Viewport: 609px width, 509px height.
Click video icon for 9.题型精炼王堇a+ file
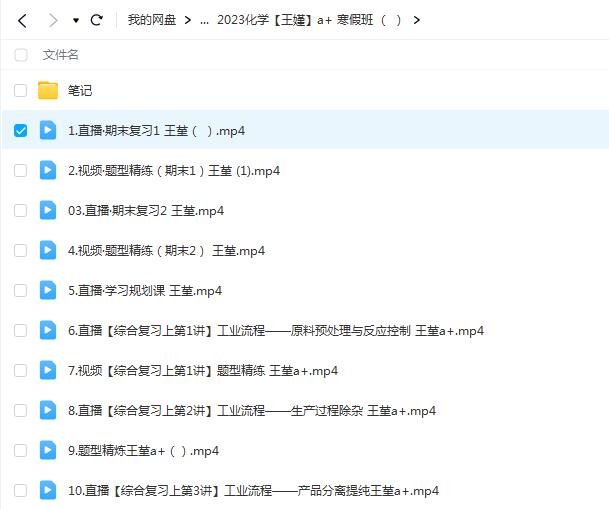pos(48,451)
